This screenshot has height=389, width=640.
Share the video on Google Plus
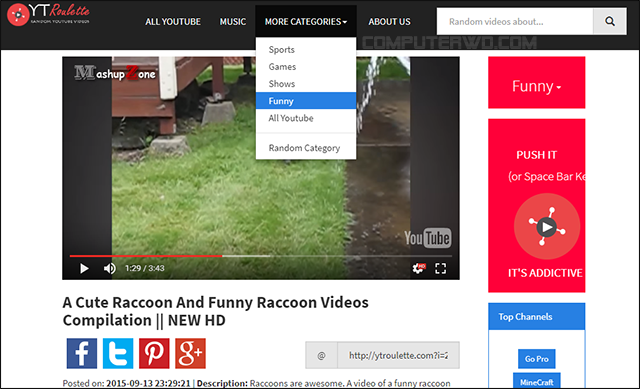point(191,353)
